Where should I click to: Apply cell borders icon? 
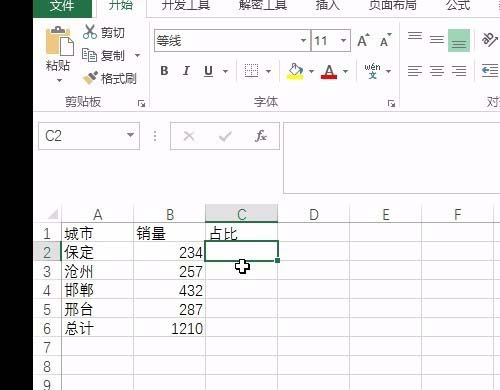click(251, 71)
